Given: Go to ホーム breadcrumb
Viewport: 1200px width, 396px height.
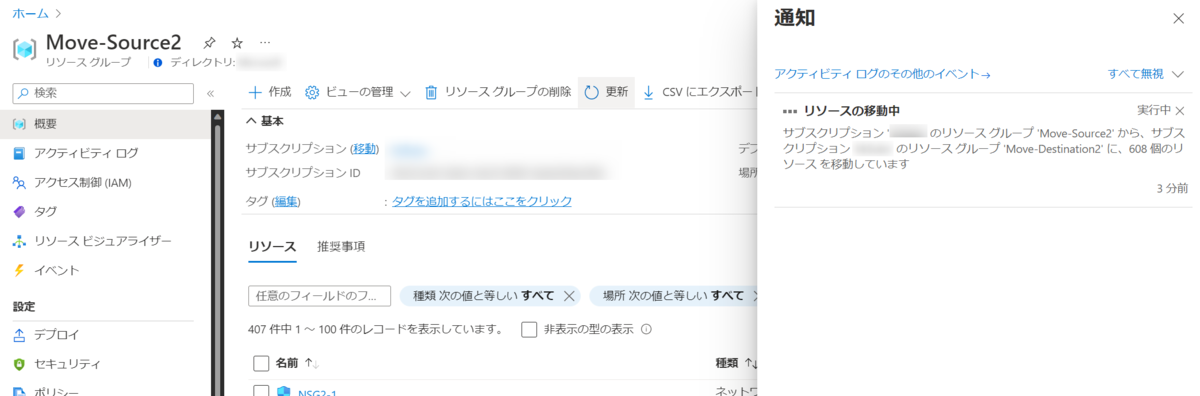Looking at the screenshot, I should pos(30,13).
